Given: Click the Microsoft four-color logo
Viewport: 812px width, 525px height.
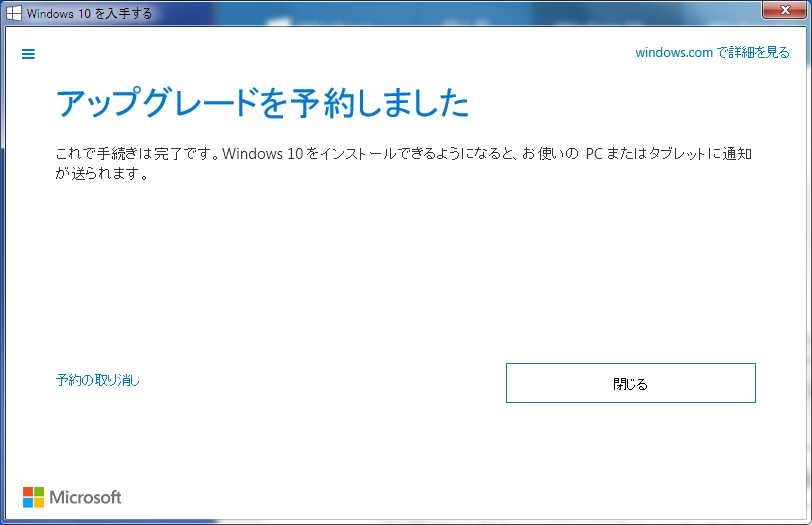Looking at the screenshot, I should (x=33, y=497).
